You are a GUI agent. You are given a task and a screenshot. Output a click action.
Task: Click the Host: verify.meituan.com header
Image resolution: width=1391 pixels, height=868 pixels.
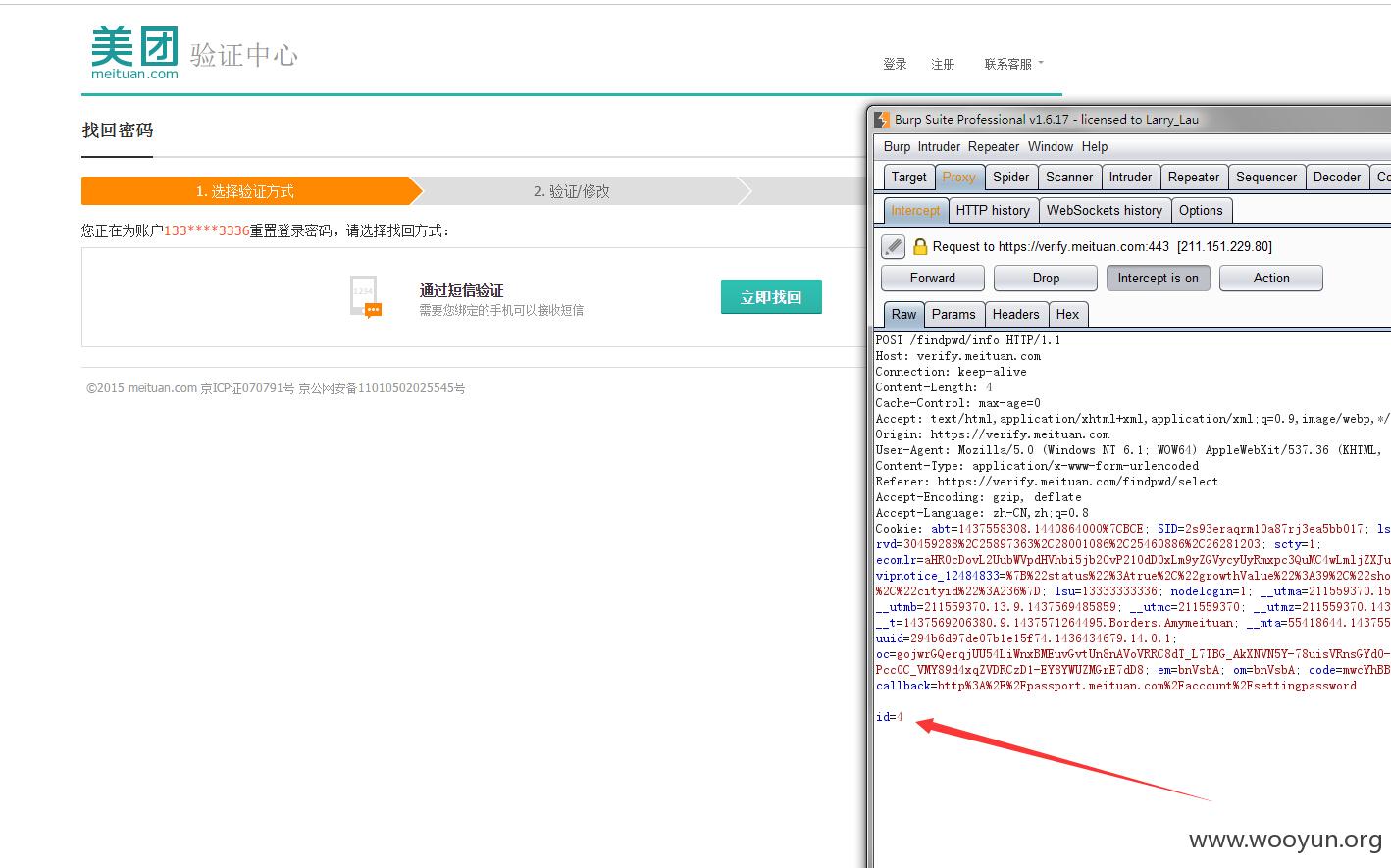[x=958, y=356]
